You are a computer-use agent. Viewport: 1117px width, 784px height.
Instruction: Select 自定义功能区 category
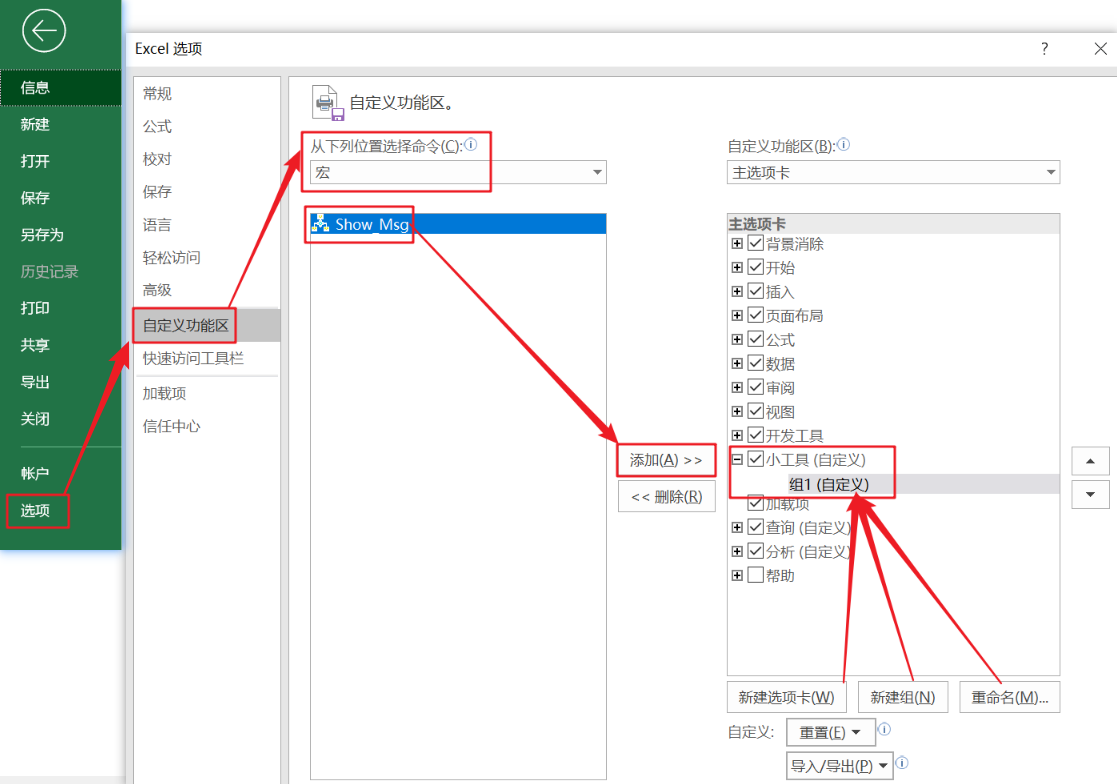pos(207,325)
